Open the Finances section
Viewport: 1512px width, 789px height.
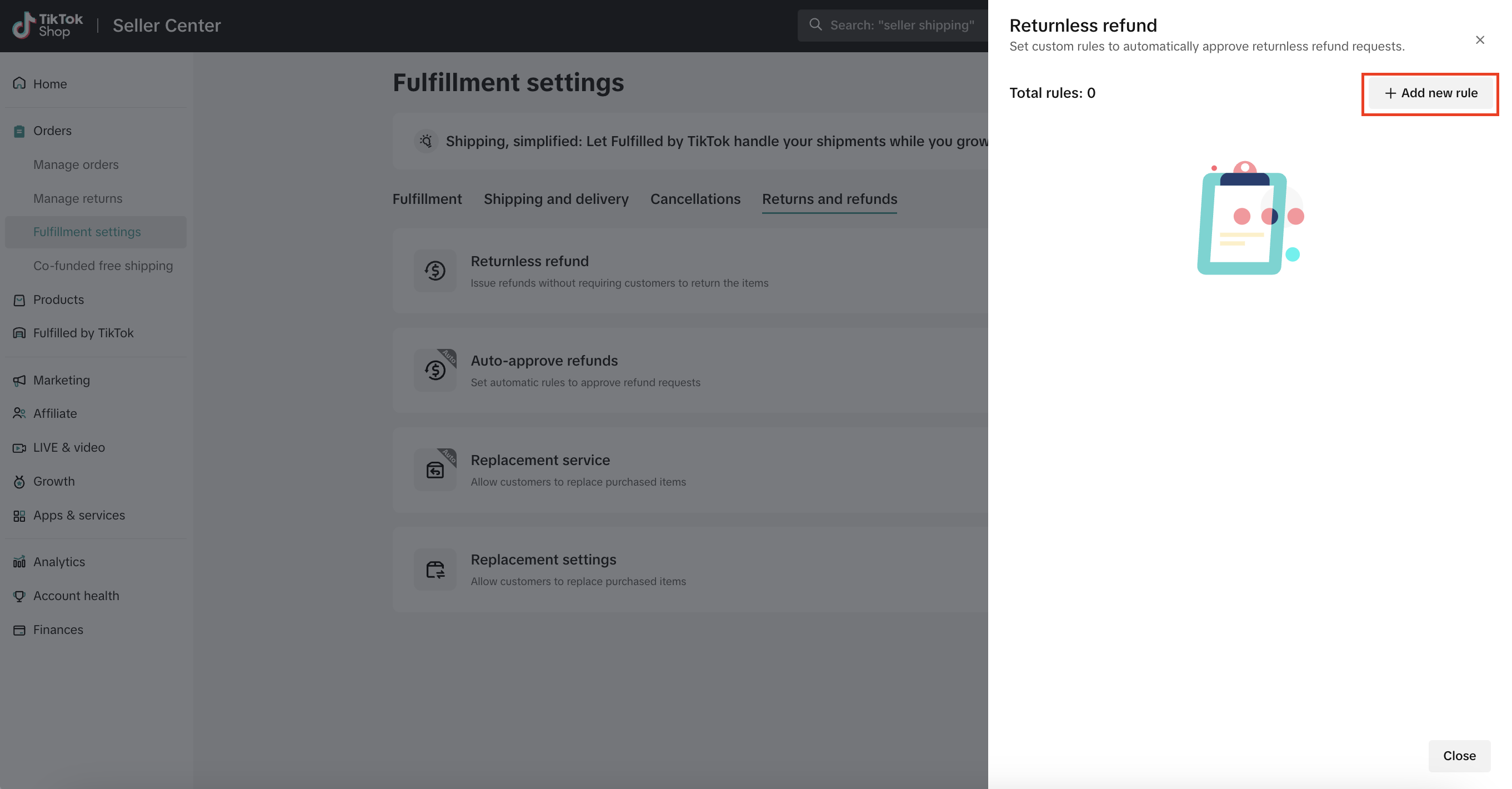pos(58,630)
